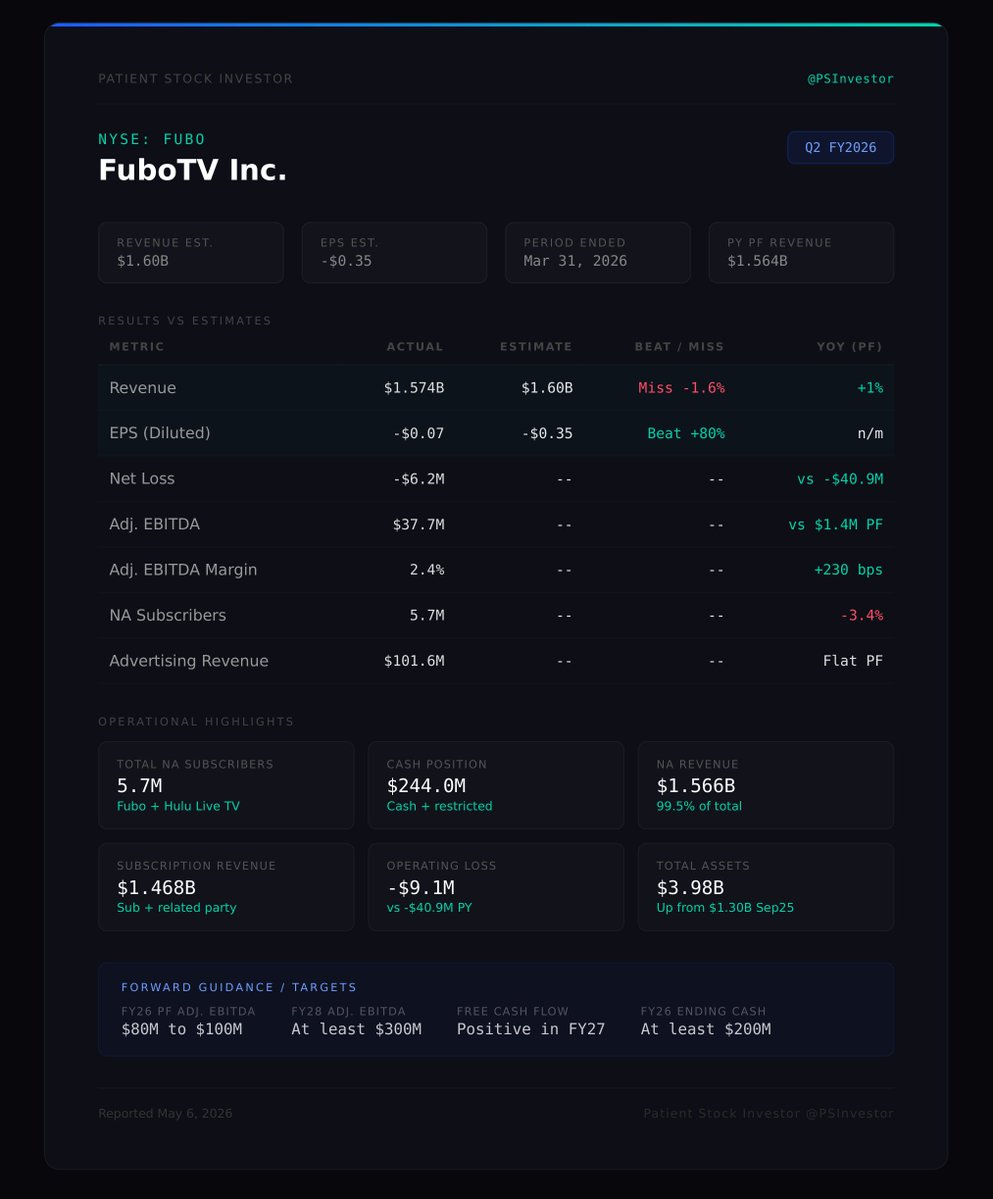Click the Positive in FY27 guidance value

(x=531, y=1029)
